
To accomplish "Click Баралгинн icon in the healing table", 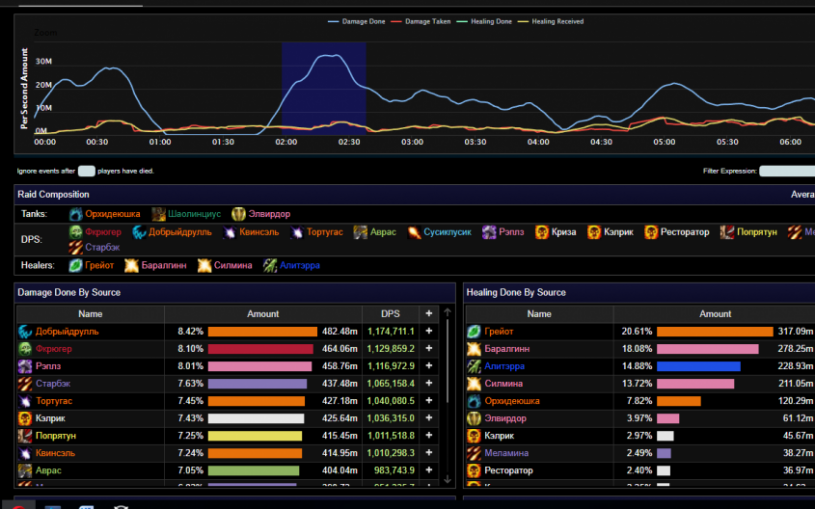I will [474, 349].
